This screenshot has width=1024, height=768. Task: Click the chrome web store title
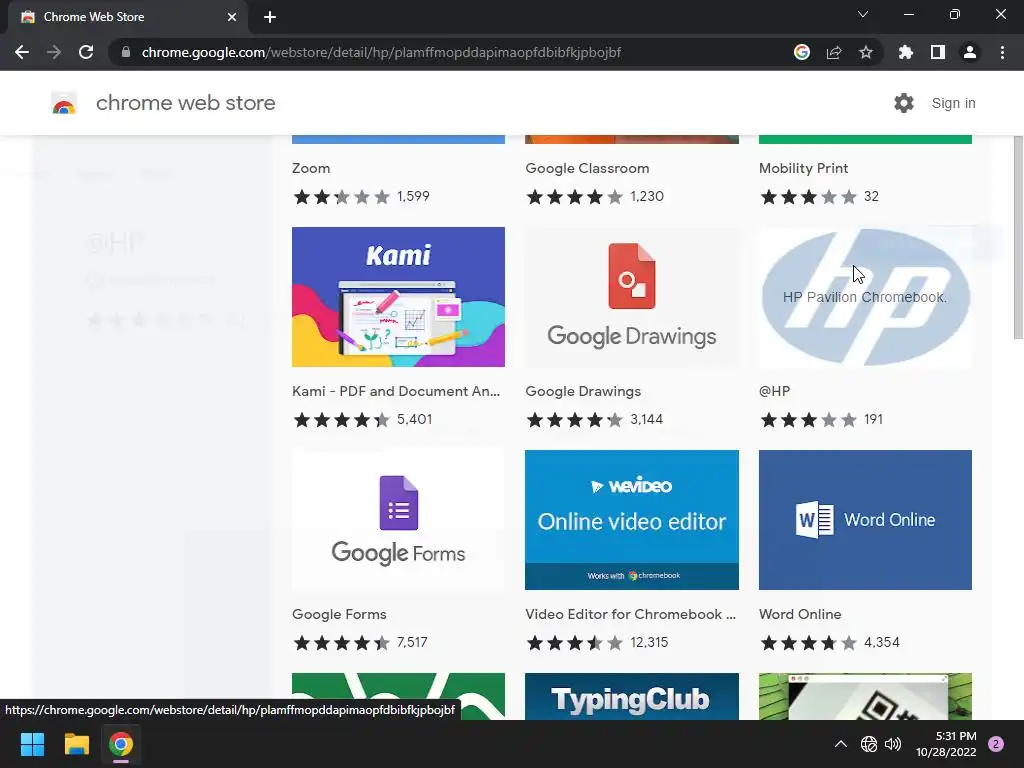tap(185, 103)
